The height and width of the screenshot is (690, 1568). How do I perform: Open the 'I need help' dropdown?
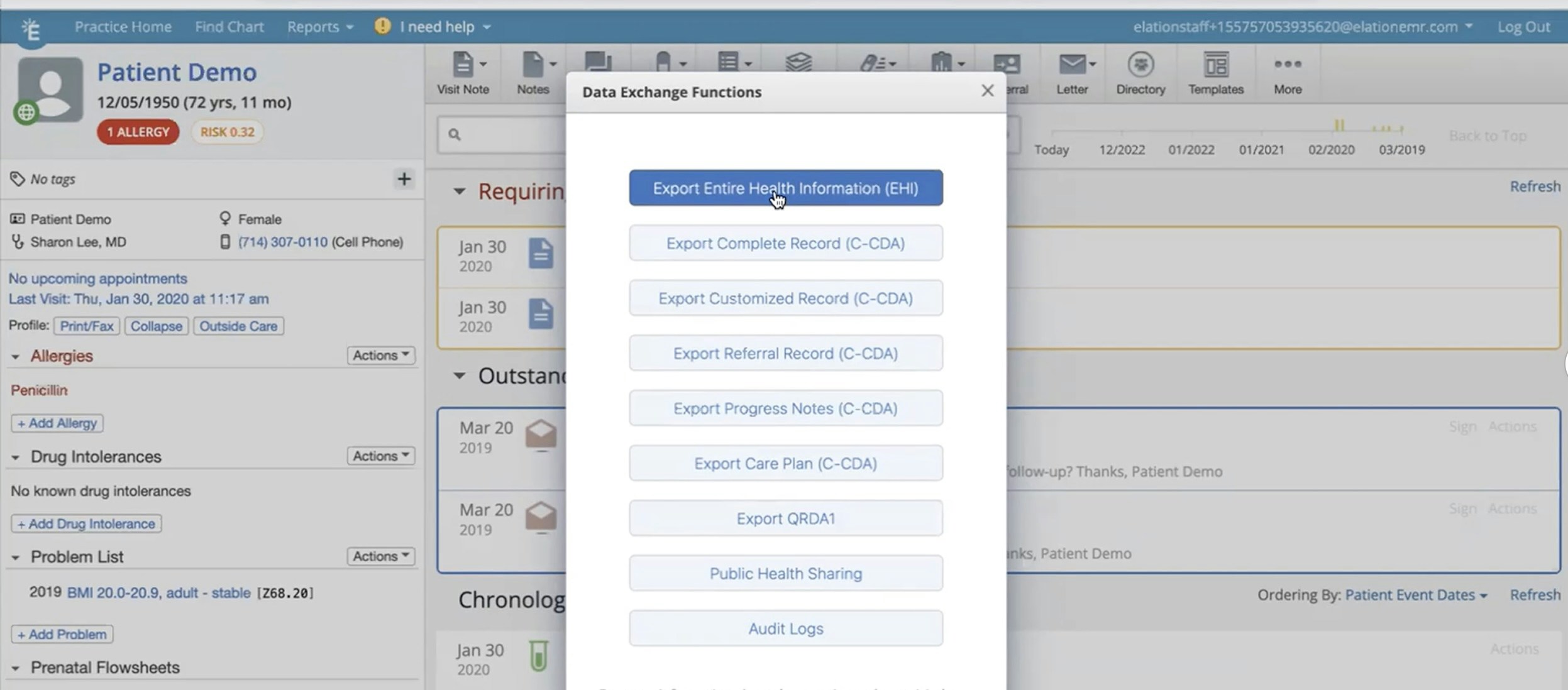pyautogui.click(x=433, y=26)
